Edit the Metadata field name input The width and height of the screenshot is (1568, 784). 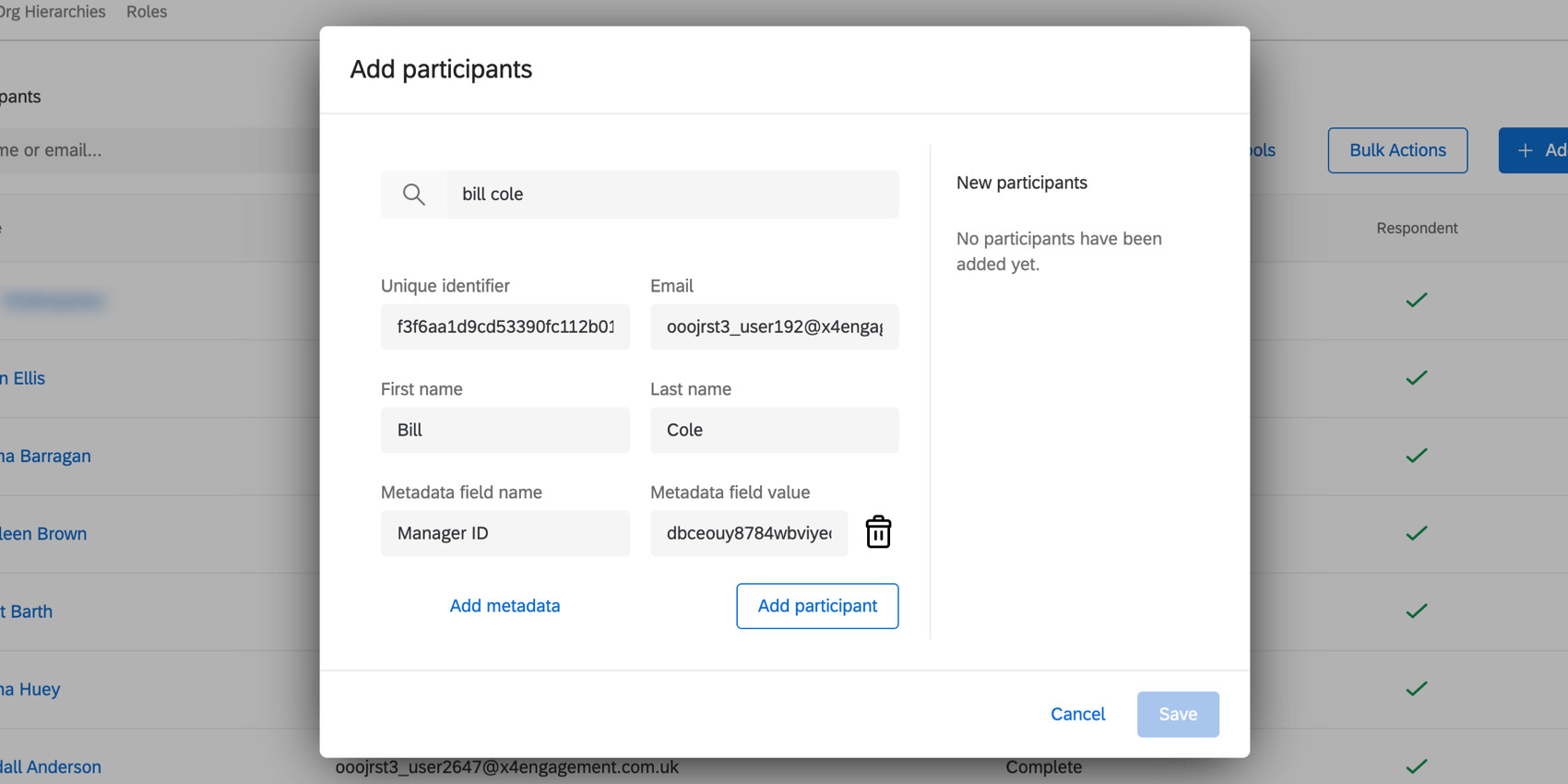[x=505, y=534]
